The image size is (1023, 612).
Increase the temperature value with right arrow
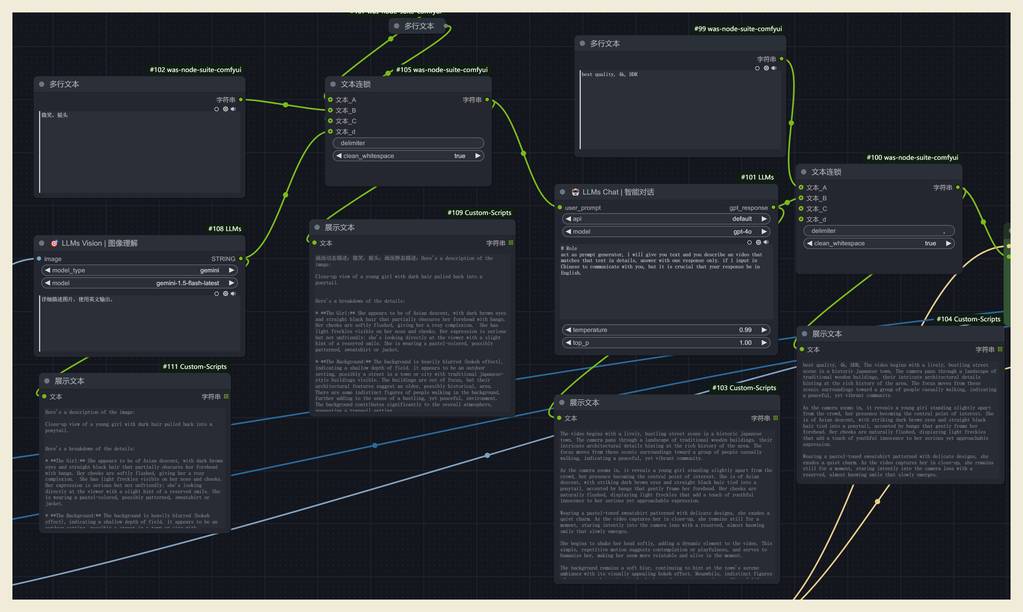pos(763,329)
